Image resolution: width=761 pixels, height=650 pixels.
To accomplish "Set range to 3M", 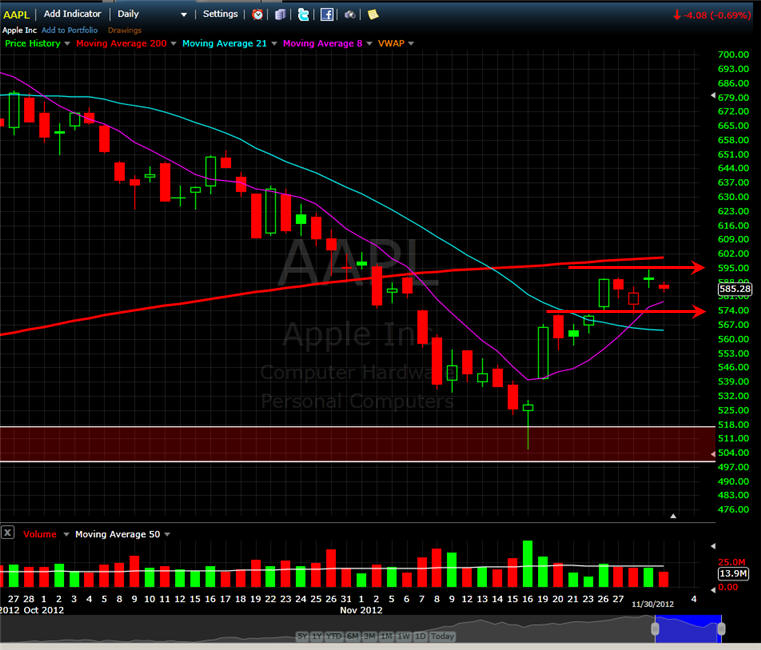I will (x=369, y=636).
